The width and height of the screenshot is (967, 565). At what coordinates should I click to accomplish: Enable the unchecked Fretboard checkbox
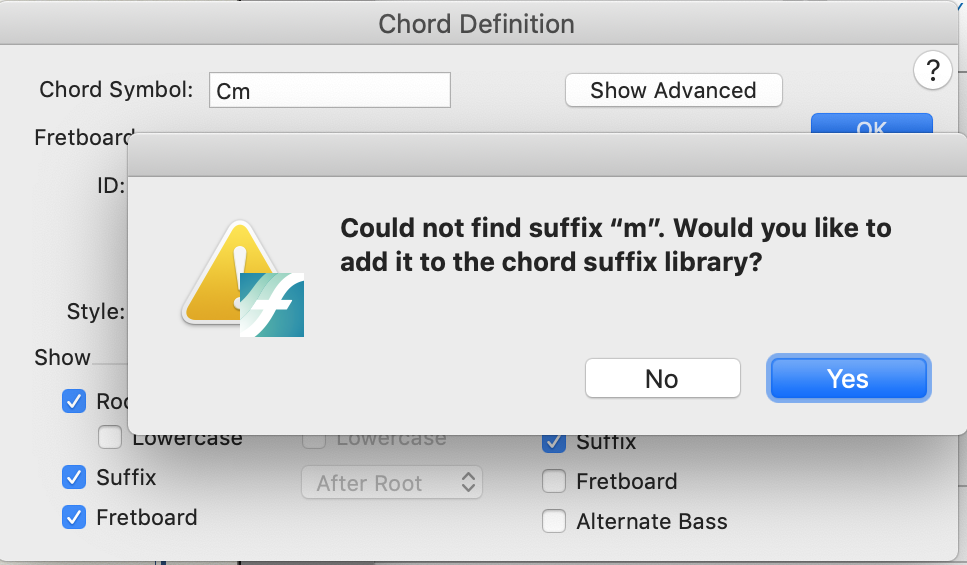click(x=553, y=481)
